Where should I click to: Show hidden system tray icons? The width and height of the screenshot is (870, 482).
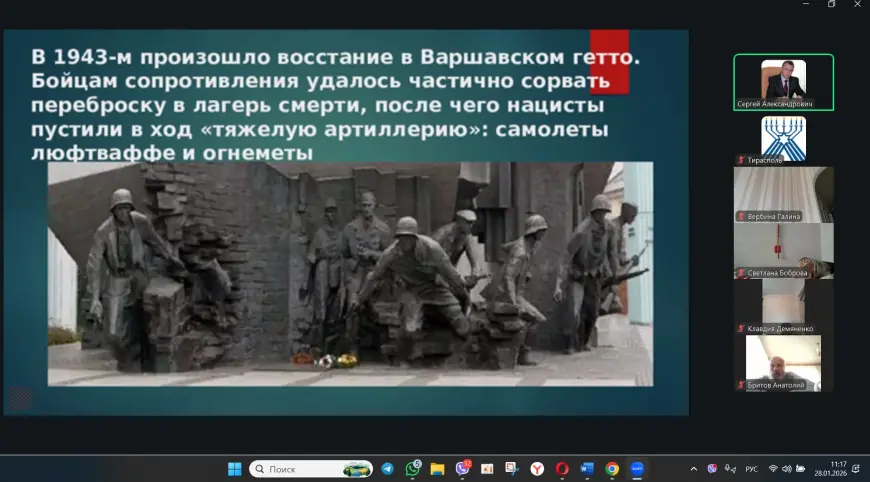click(694, 469)
